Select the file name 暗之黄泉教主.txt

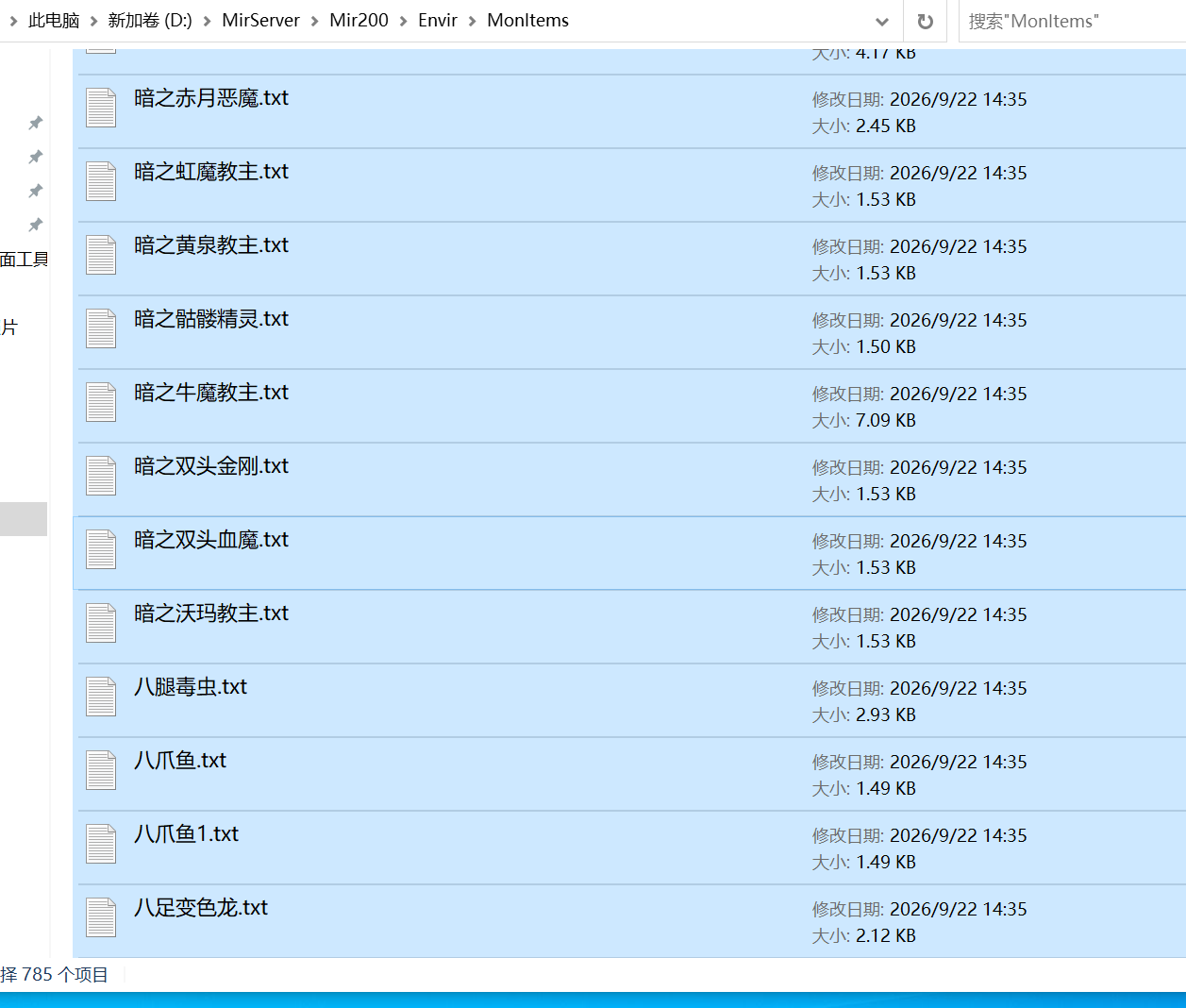[x=211, y=245]
